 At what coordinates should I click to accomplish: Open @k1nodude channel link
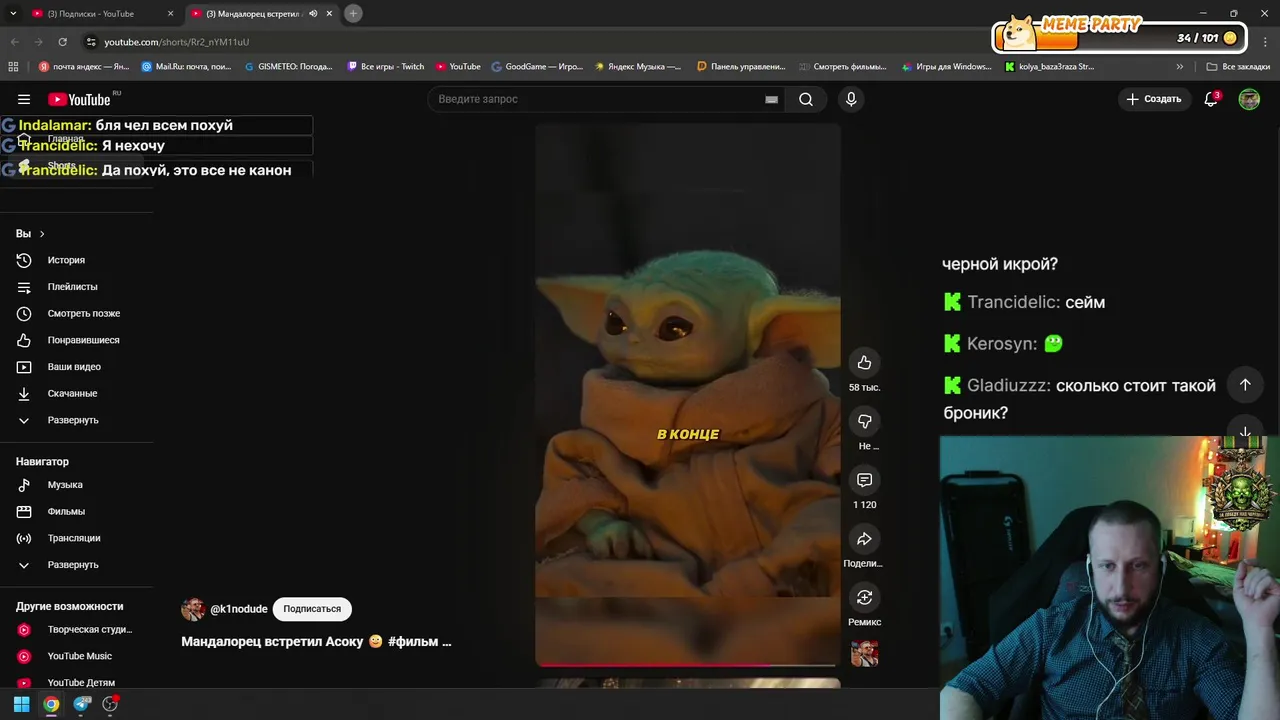coord(239,609)
